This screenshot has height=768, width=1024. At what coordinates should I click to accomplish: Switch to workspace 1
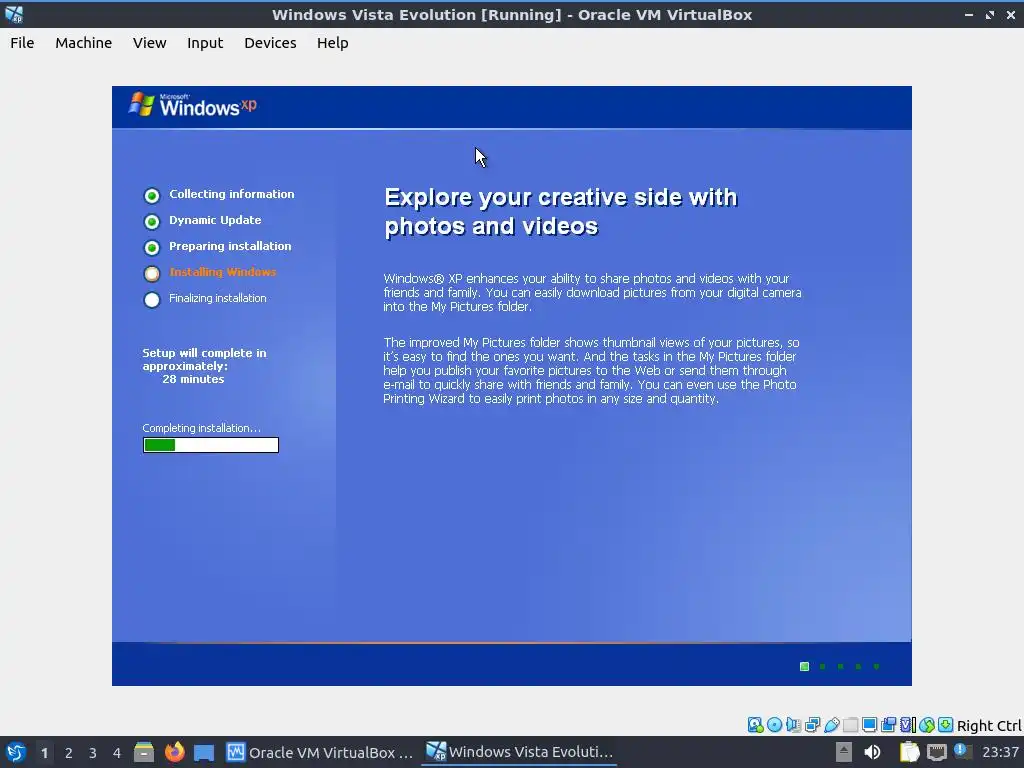tap(44, 753)
